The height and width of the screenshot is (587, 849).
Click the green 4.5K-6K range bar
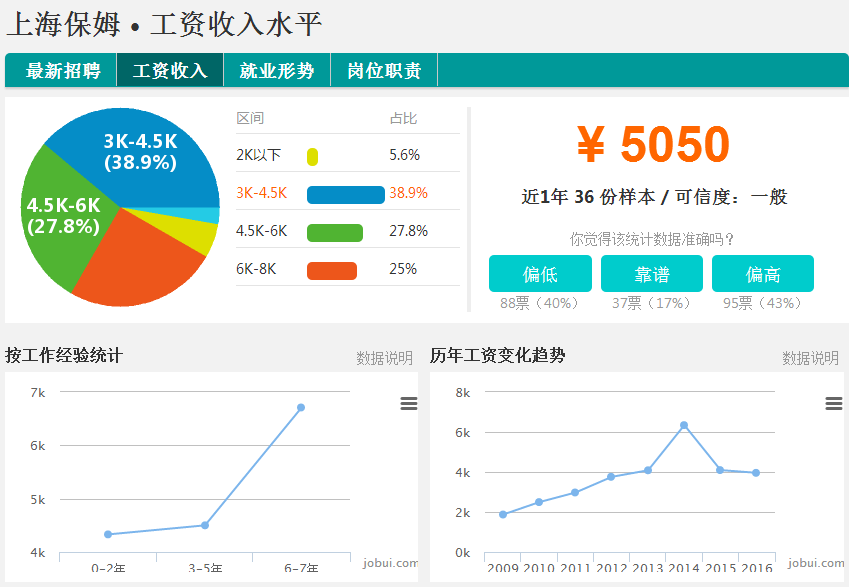334,232
